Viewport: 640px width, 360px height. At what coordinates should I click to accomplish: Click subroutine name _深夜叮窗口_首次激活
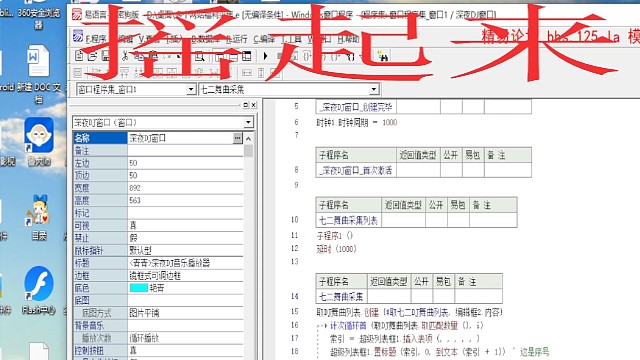click(x=356, y=171)
